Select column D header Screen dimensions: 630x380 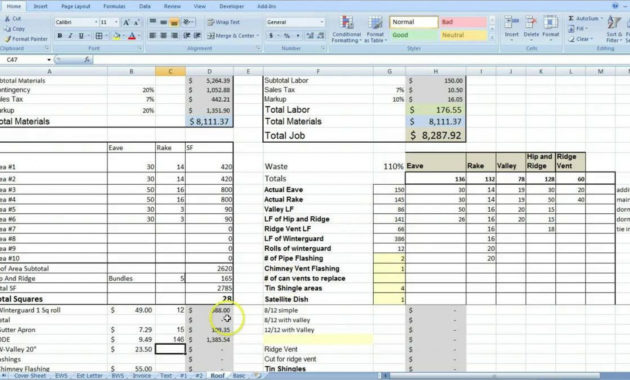pyautogui.click(x=209, y=72)
